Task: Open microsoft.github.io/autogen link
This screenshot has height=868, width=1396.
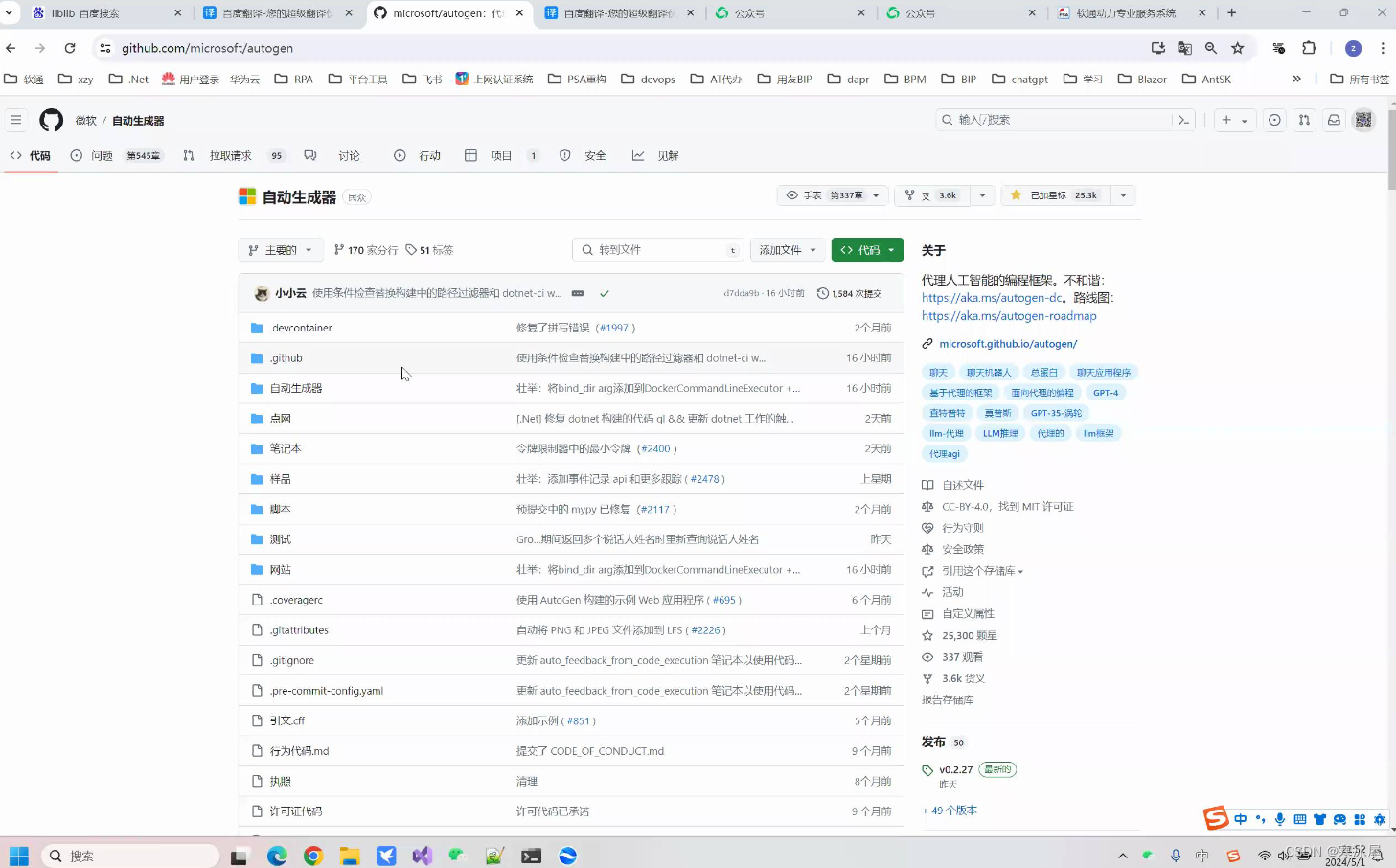Action: [1008, 344]
